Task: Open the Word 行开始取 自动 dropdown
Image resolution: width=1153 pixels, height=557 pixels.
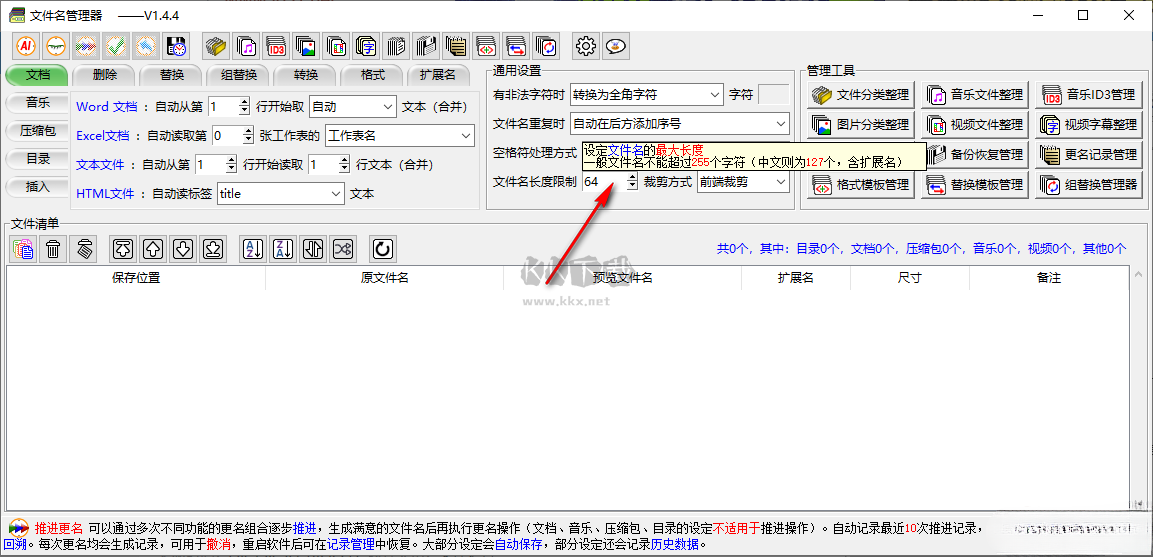Action: point(353,107)
